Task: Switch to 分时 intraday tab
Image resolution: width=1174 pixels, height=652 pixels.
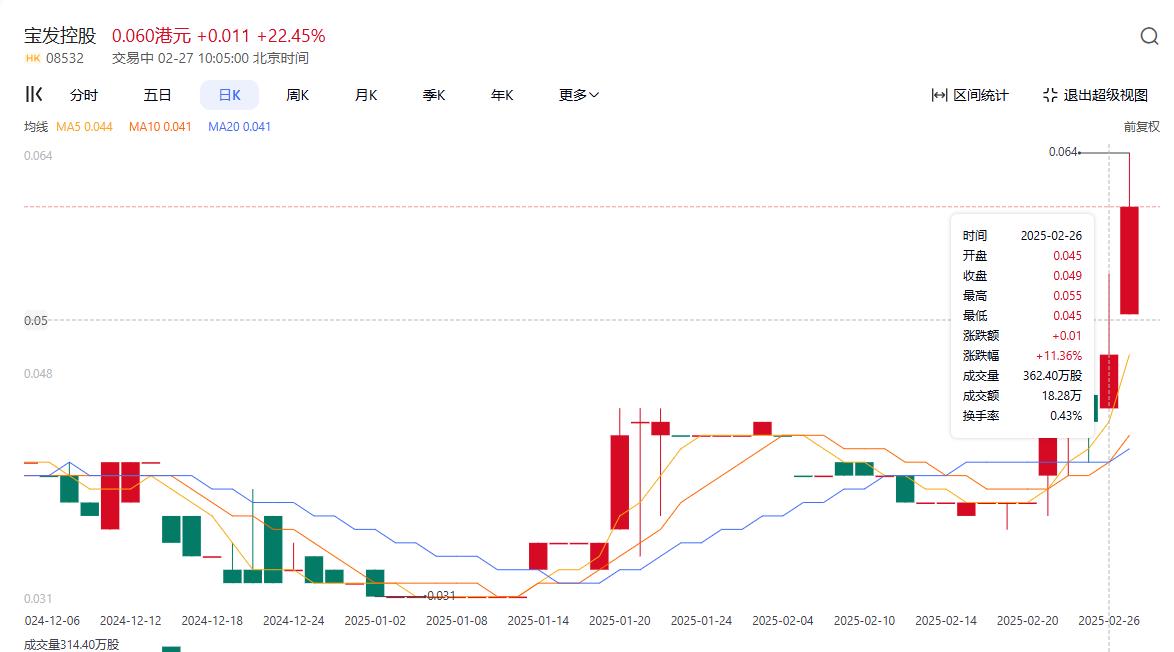Action: (x=84, y=95)
